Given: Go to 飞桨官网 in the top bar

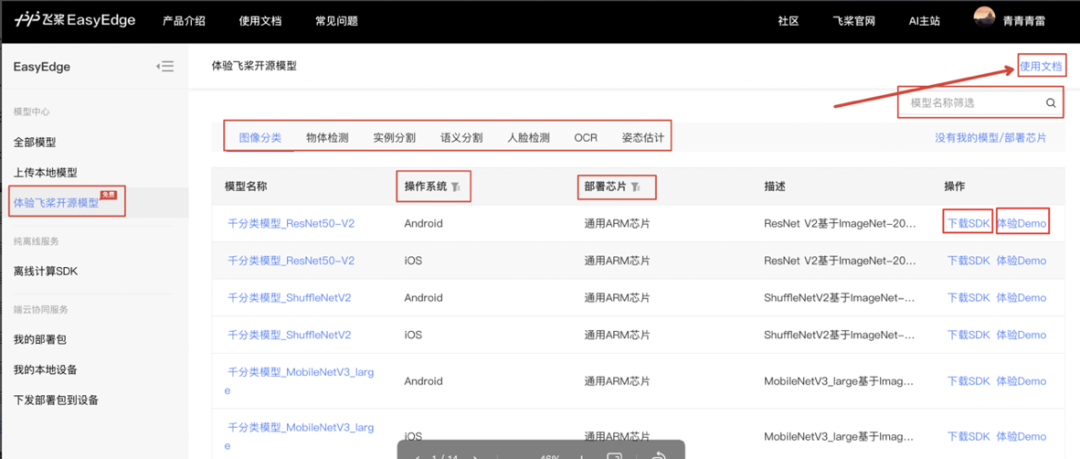Looking at the screenshot, I should (853, 21).
